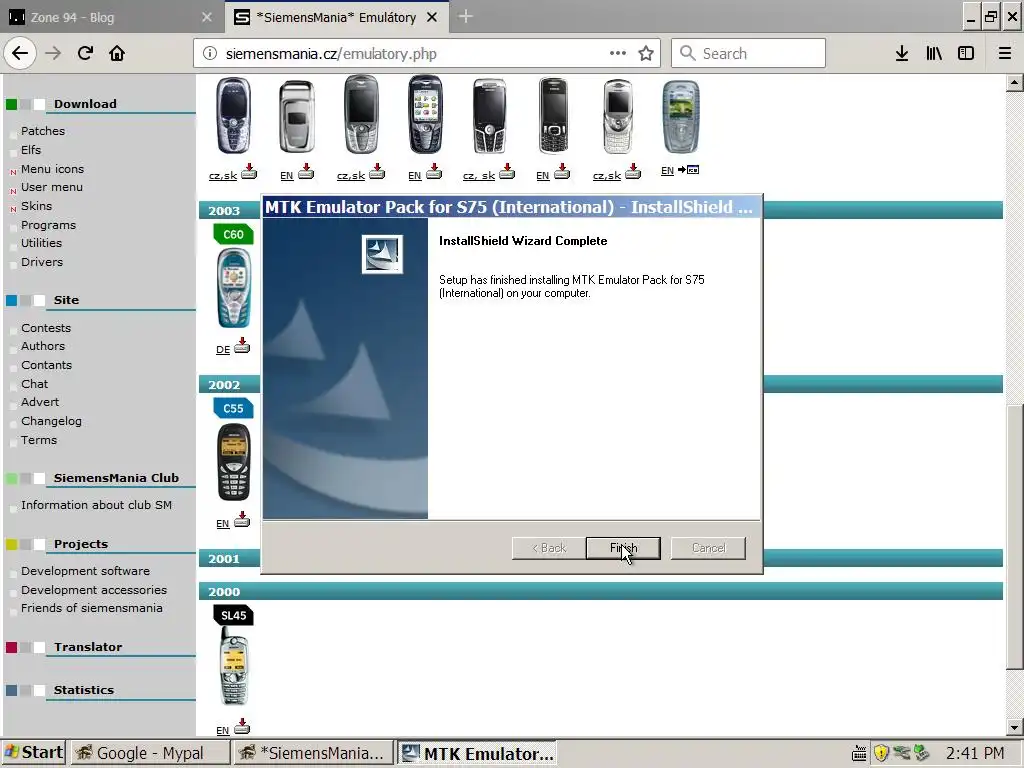This screenshot has height=768, width=1024.
Task: Open the Drivers link
Action: pyautogui.click(x=42, y=261)
